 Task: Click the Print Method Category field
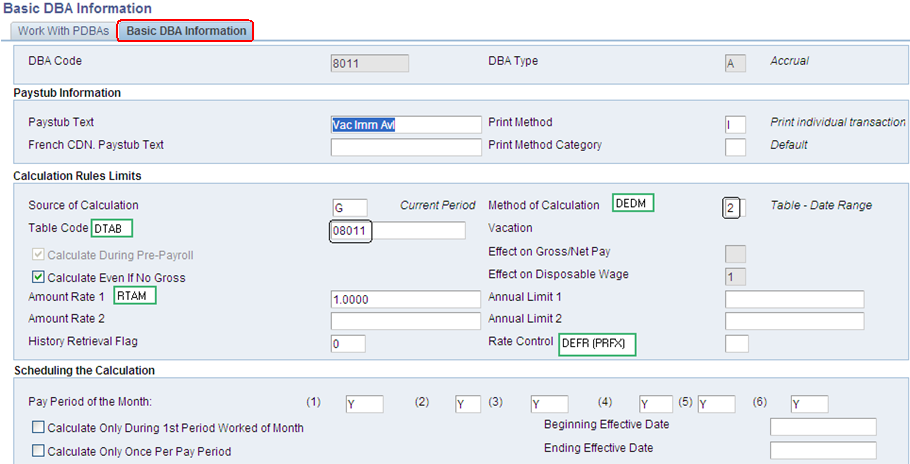click(735, 147)
